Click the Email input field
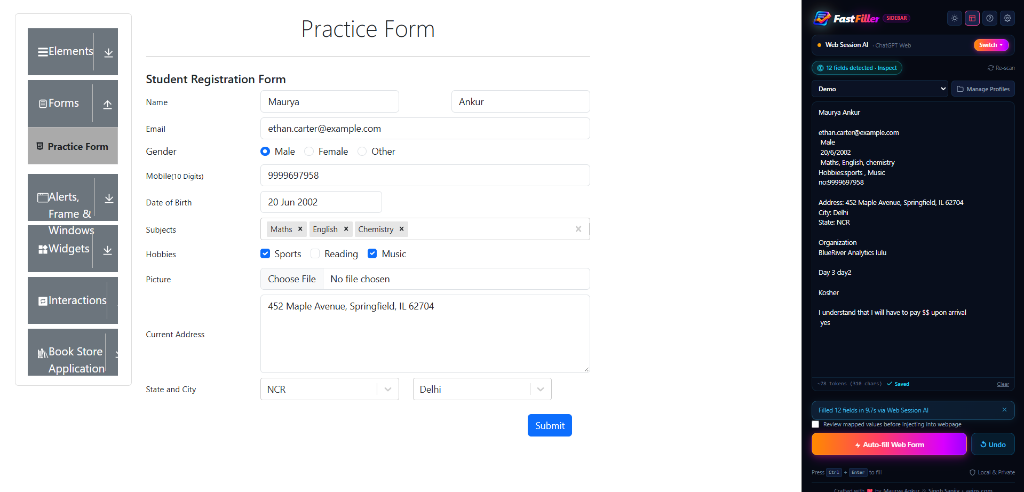The height and width of the screenshot is (492, 1024). pos(424,129)
